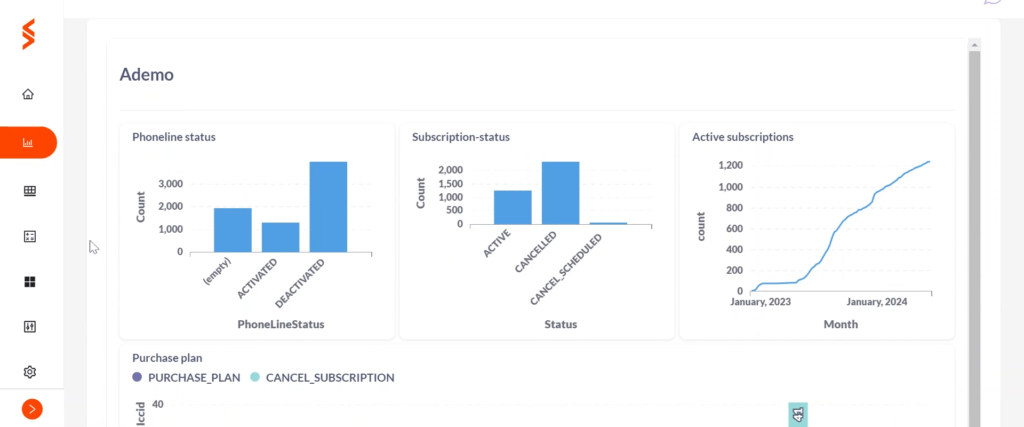Click the Purchase plan card title
This screenshot has height=427, width=1024.
pos(167,358)
